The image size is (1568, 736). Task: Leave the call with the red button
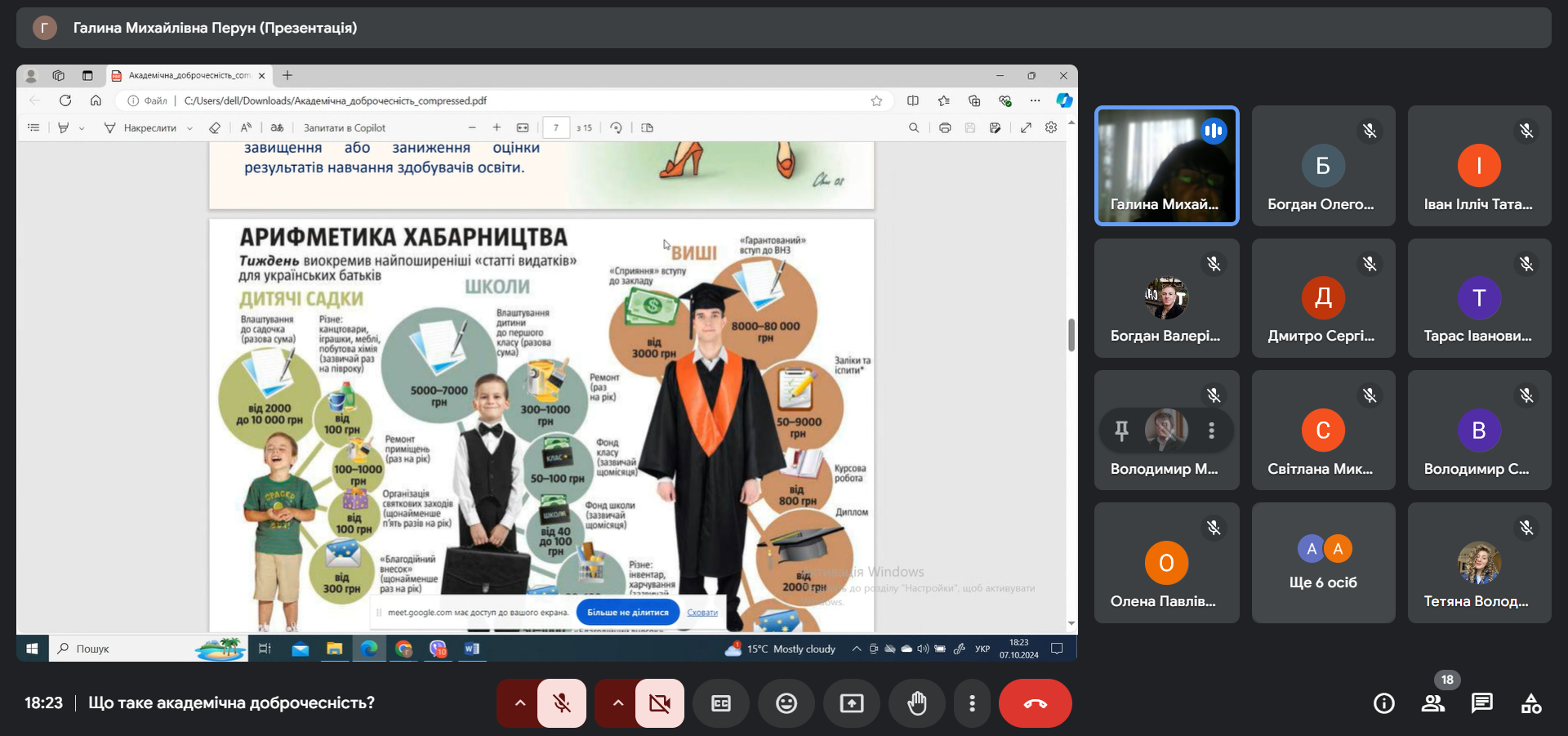click(x=1036, y=703)
